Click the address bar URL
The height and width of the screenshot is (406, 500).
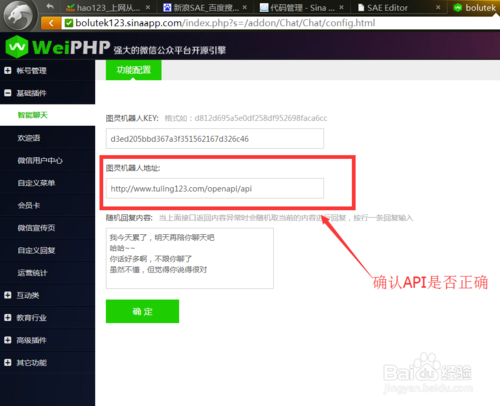pos(225,23)
